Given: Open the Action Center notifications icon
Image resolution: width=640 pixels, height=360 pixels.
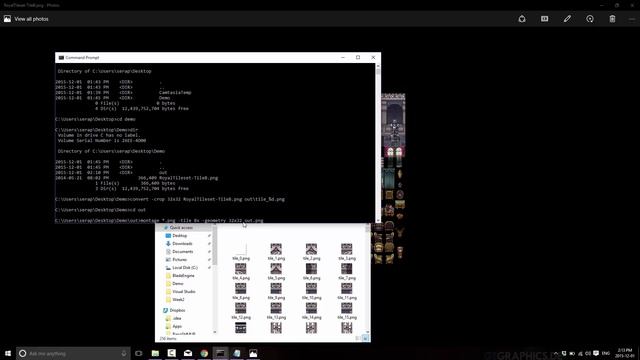Looking at the screenshot, I should point(596,353).
